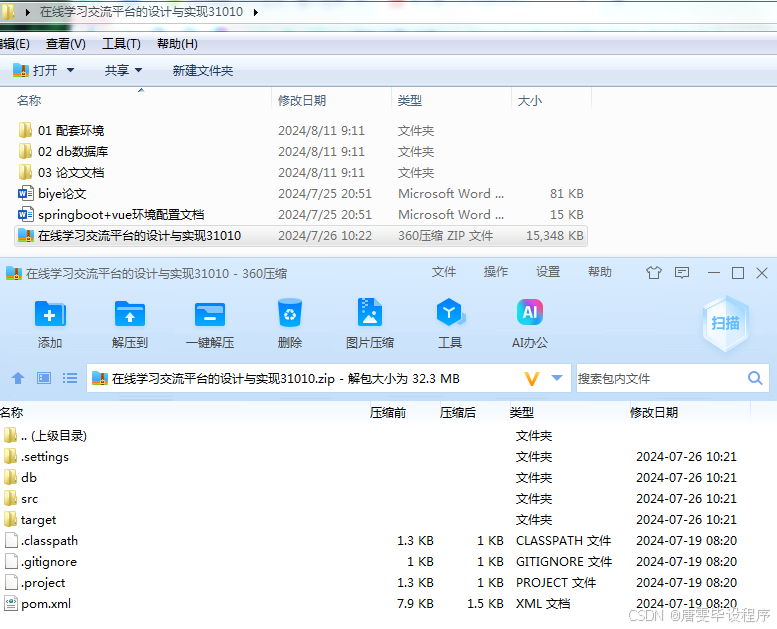Sort Explorer files by 修改日期 column
The width and height of the screenshot is (777, 629).
tap(302, 101)
